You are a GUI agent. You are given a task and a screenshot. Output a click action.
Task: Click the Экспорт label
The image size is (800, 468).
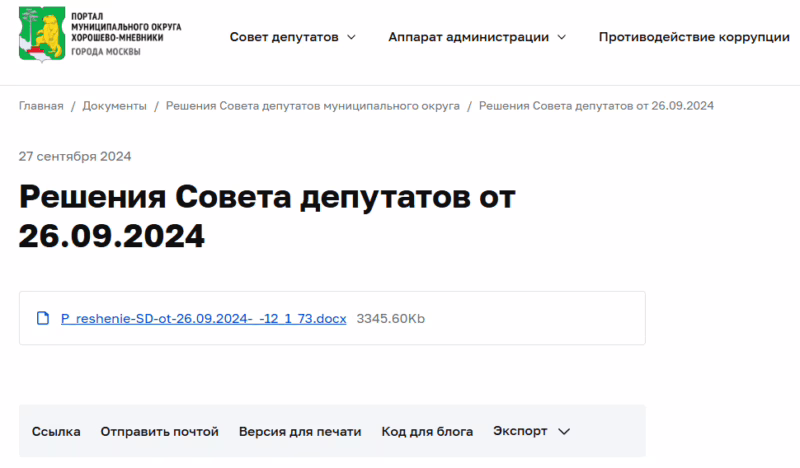(520, 431)
